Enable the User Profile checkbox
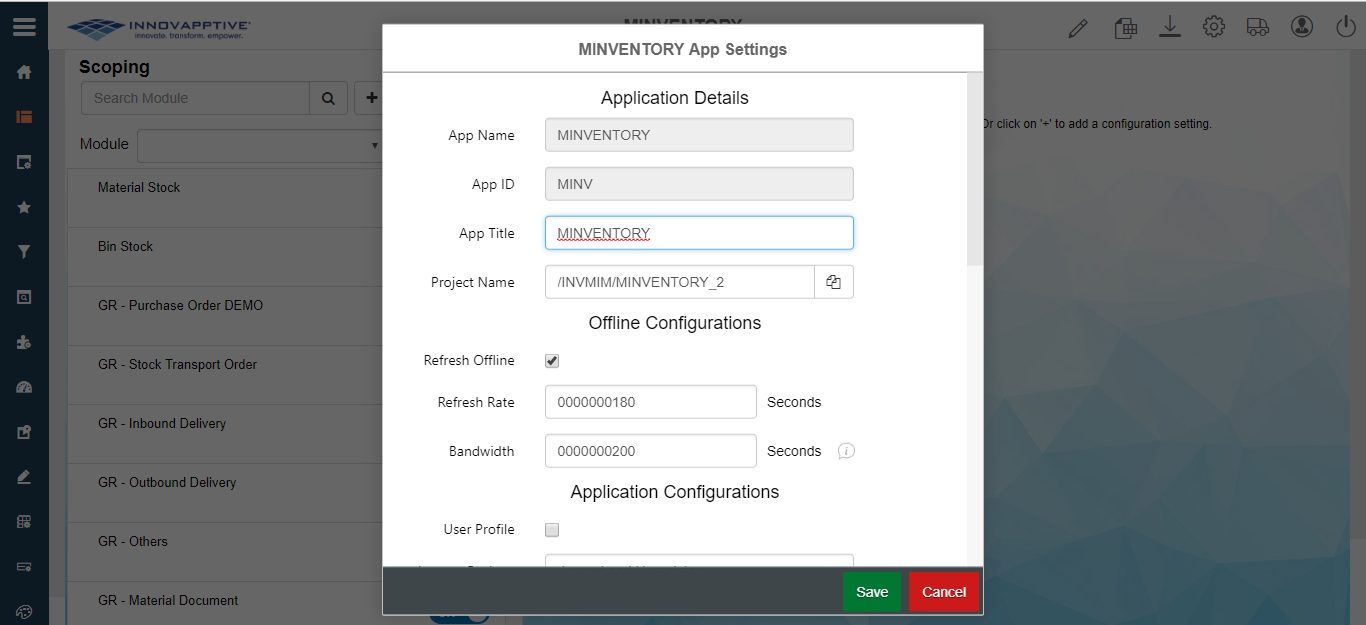 click(552, 530)
